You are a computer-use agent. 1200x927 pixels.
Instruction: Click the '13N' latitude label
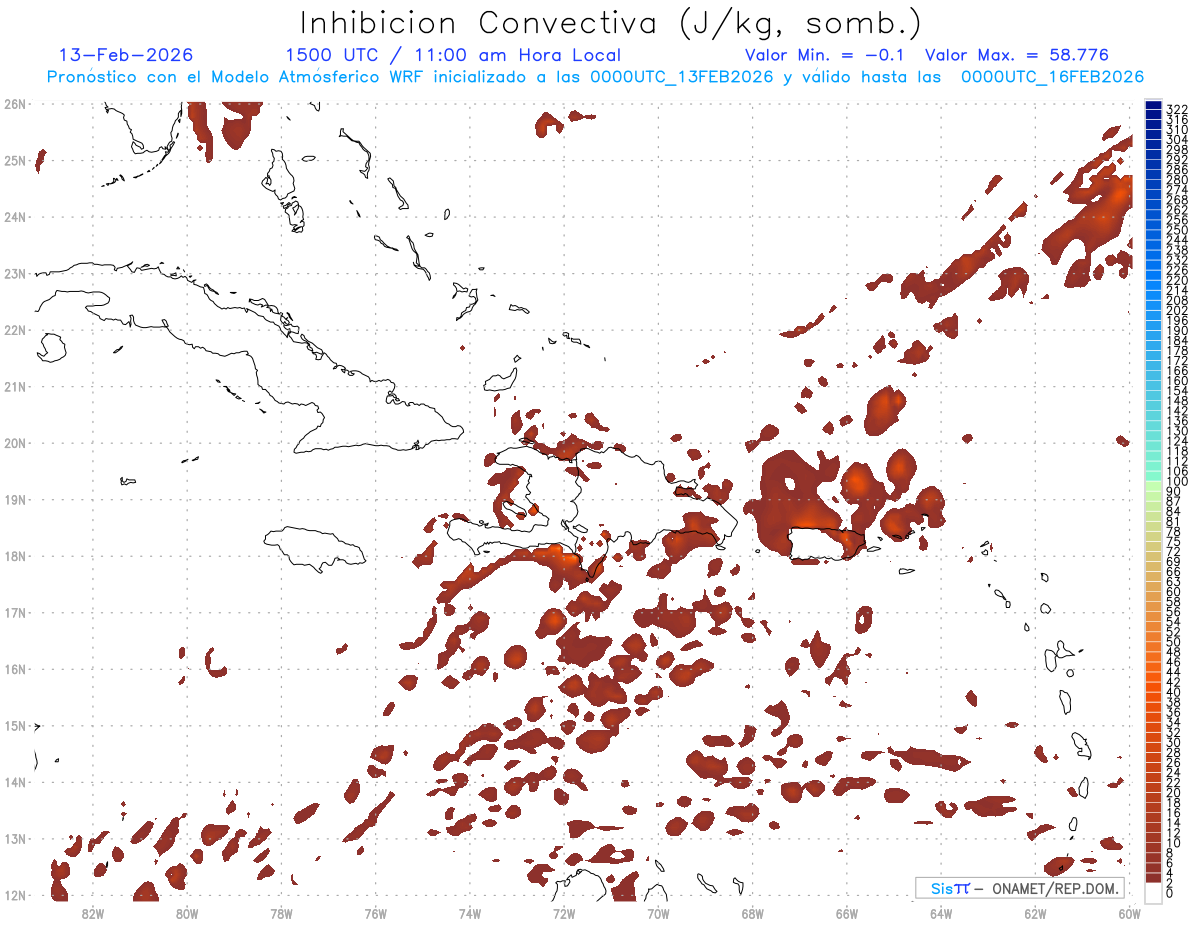point(14,838)
